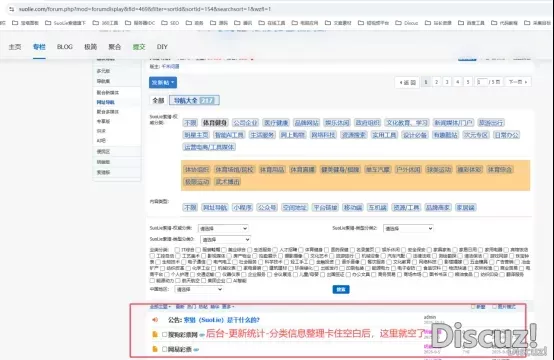Screen dimensions: 554x360
Task: Click the page number input field
Action: pos(482,82)
